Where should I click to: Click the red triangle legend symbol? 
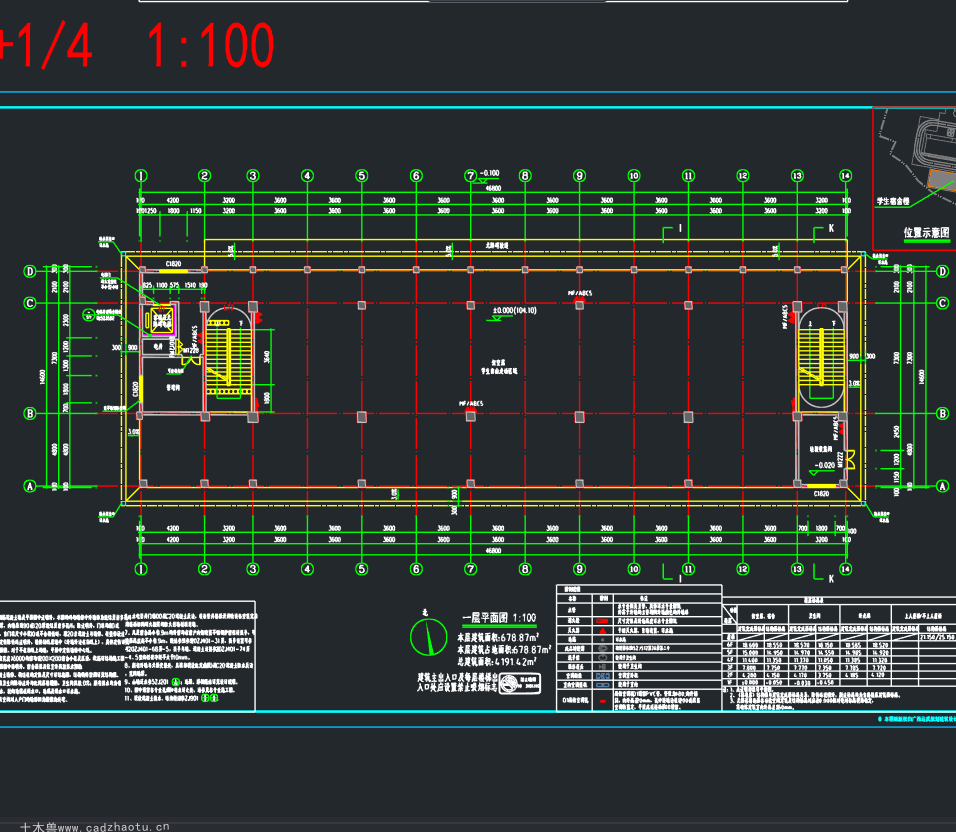(x=602, y=630)
